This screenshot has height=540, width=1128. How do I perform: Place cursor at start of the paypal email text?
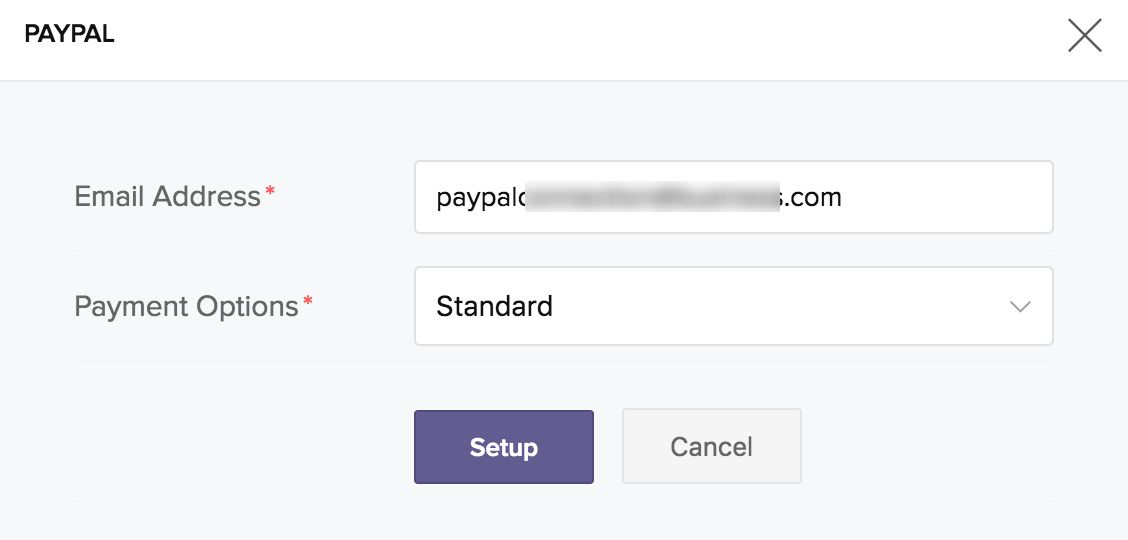click(437, 197)
